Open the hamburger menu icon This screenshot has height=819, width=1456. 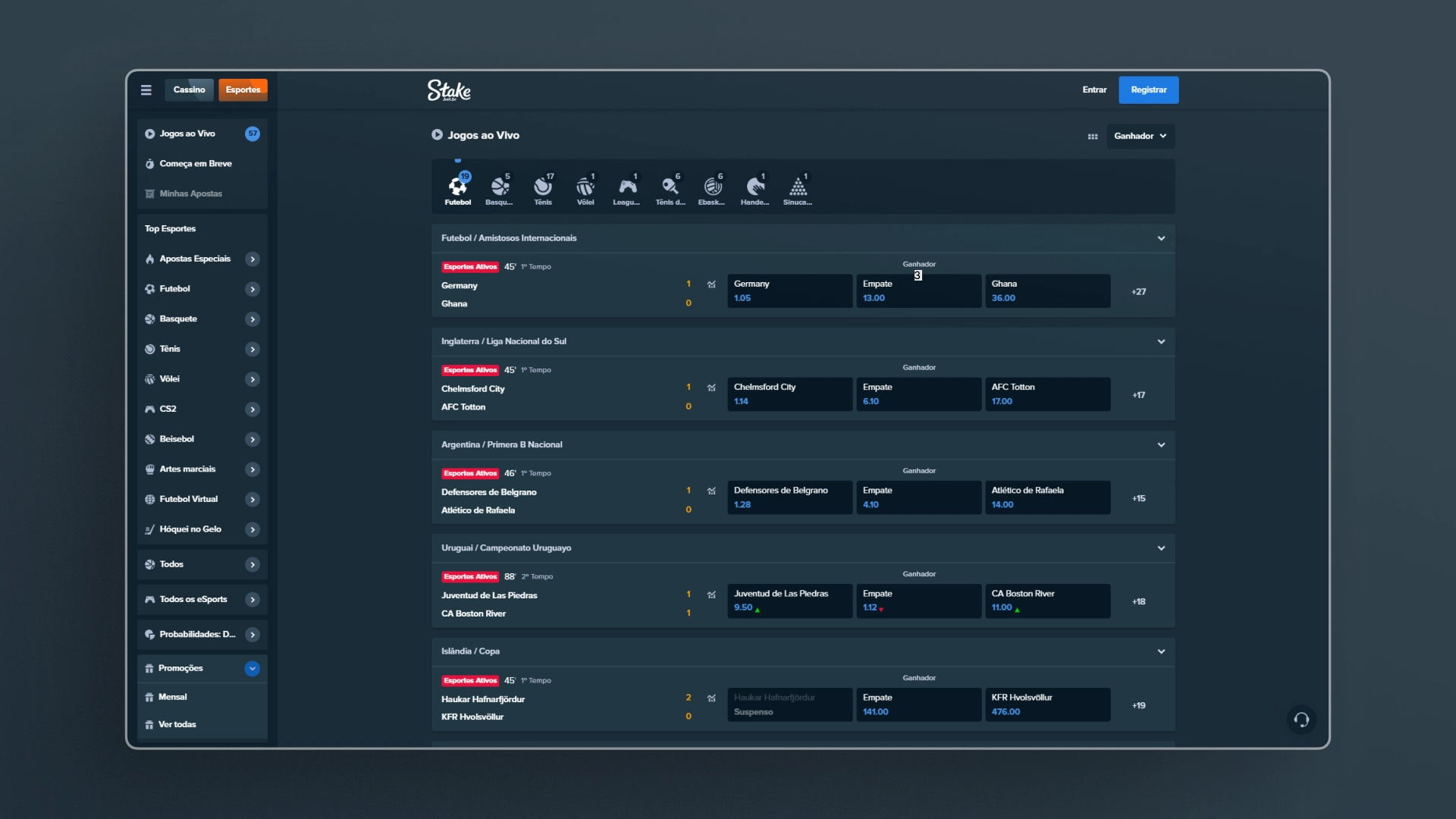(146, 89)
